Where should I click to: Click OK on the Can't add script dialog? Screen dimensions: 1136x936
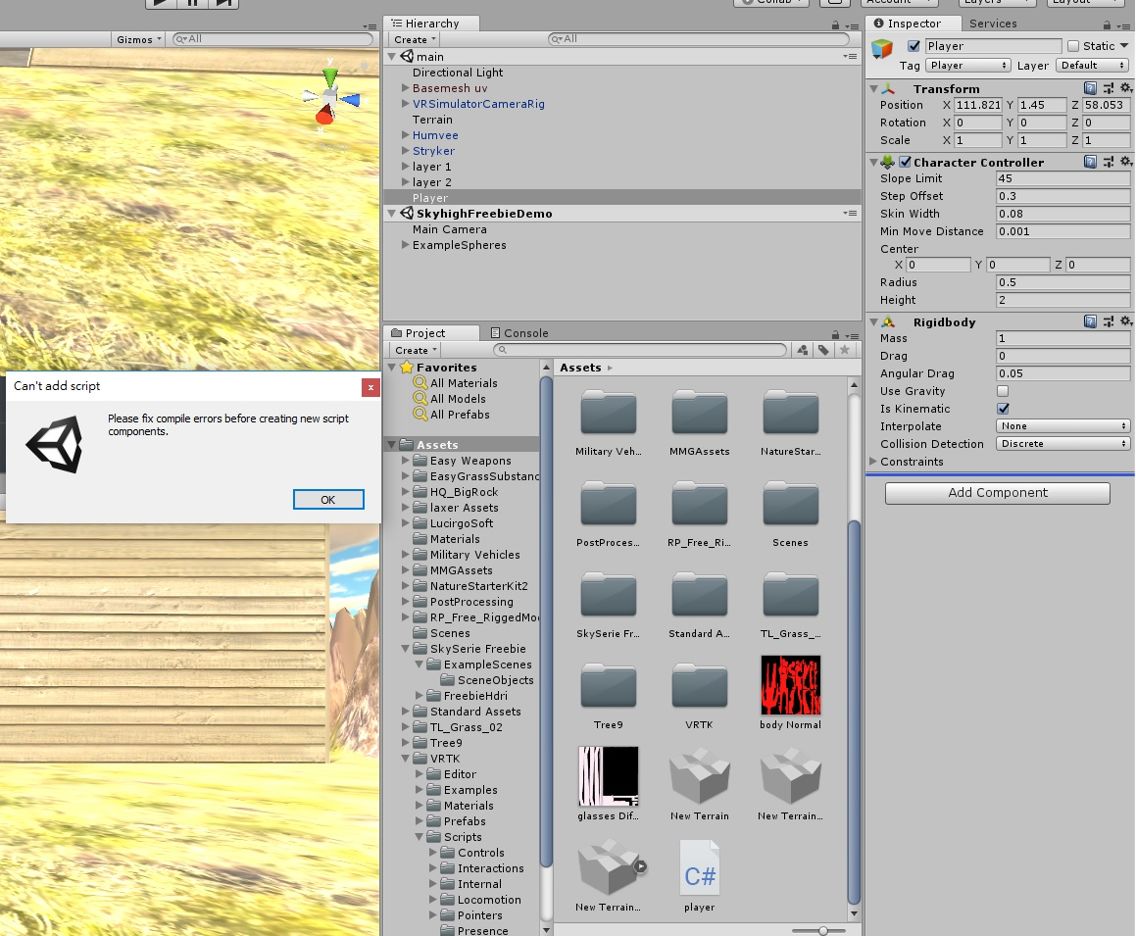(328, 499)
